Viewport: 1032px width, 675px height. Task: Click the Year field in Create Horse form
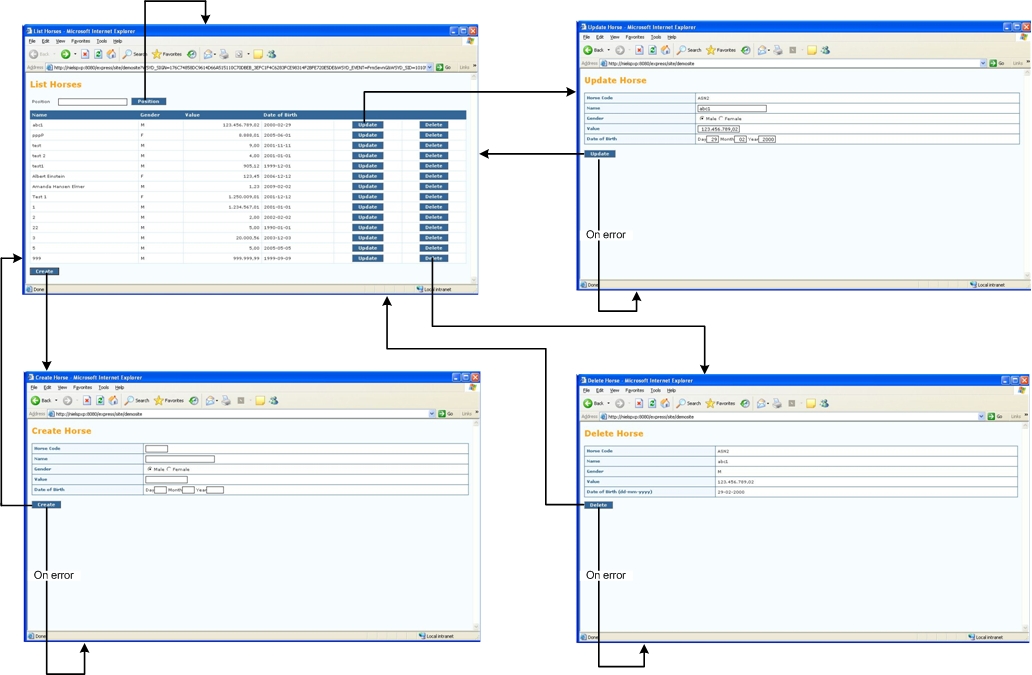coord(215,490)
